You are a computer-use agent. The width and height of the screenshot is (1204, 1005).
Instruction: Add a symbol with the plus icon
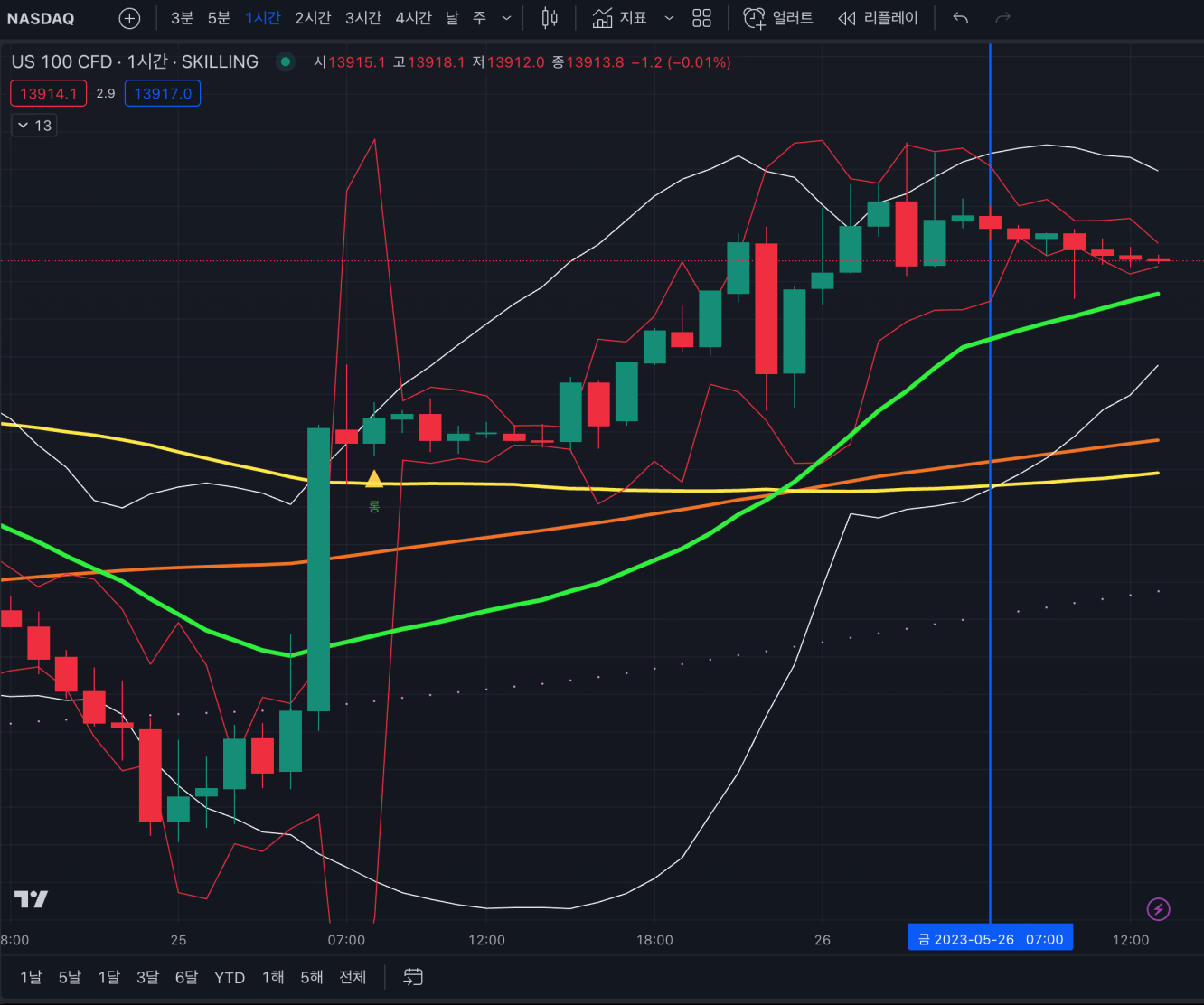point(130,18)
